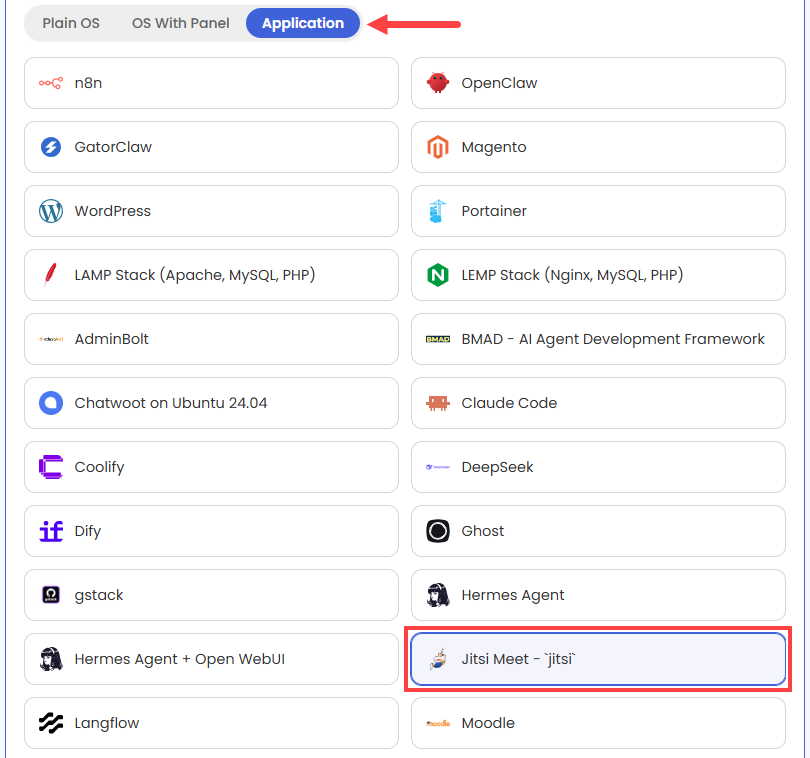The image size is (810, 758).
Task: Click the 'gstack' label
Action: tap(99, 595)
